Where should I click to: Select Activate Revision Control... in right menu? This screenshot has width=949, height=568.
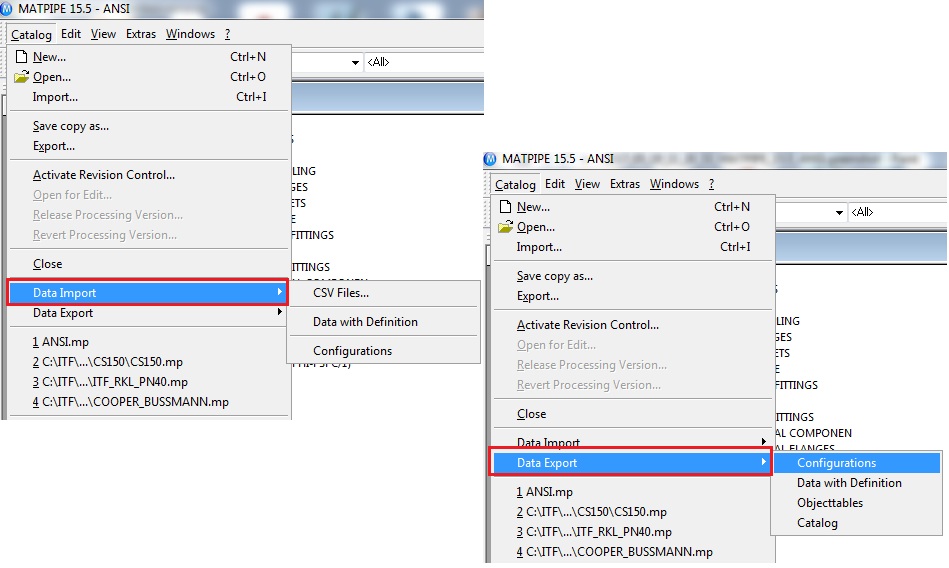coord(633,325)
